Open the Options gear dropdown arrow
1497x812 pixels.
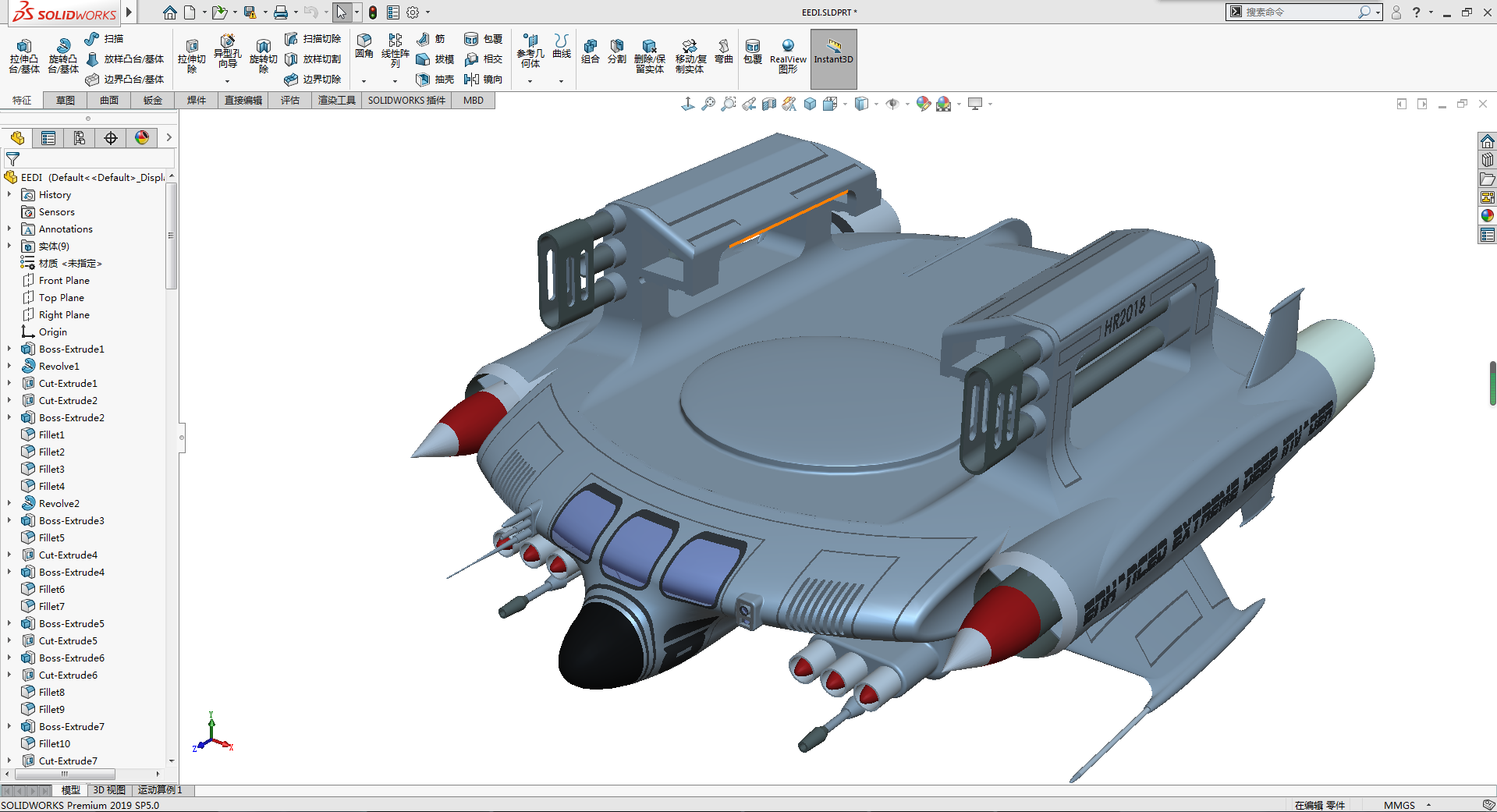click(x=427, y=12)
